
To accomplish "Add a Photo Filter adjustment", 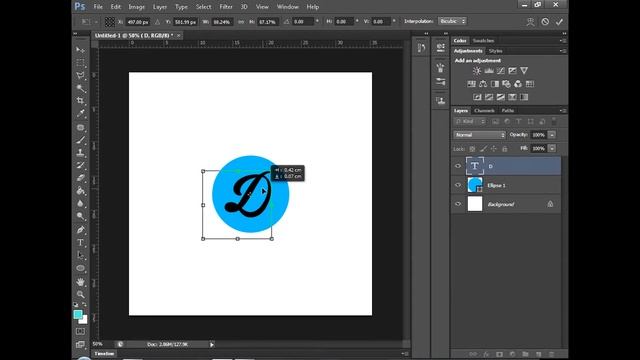I will click(x=507, y=84).
